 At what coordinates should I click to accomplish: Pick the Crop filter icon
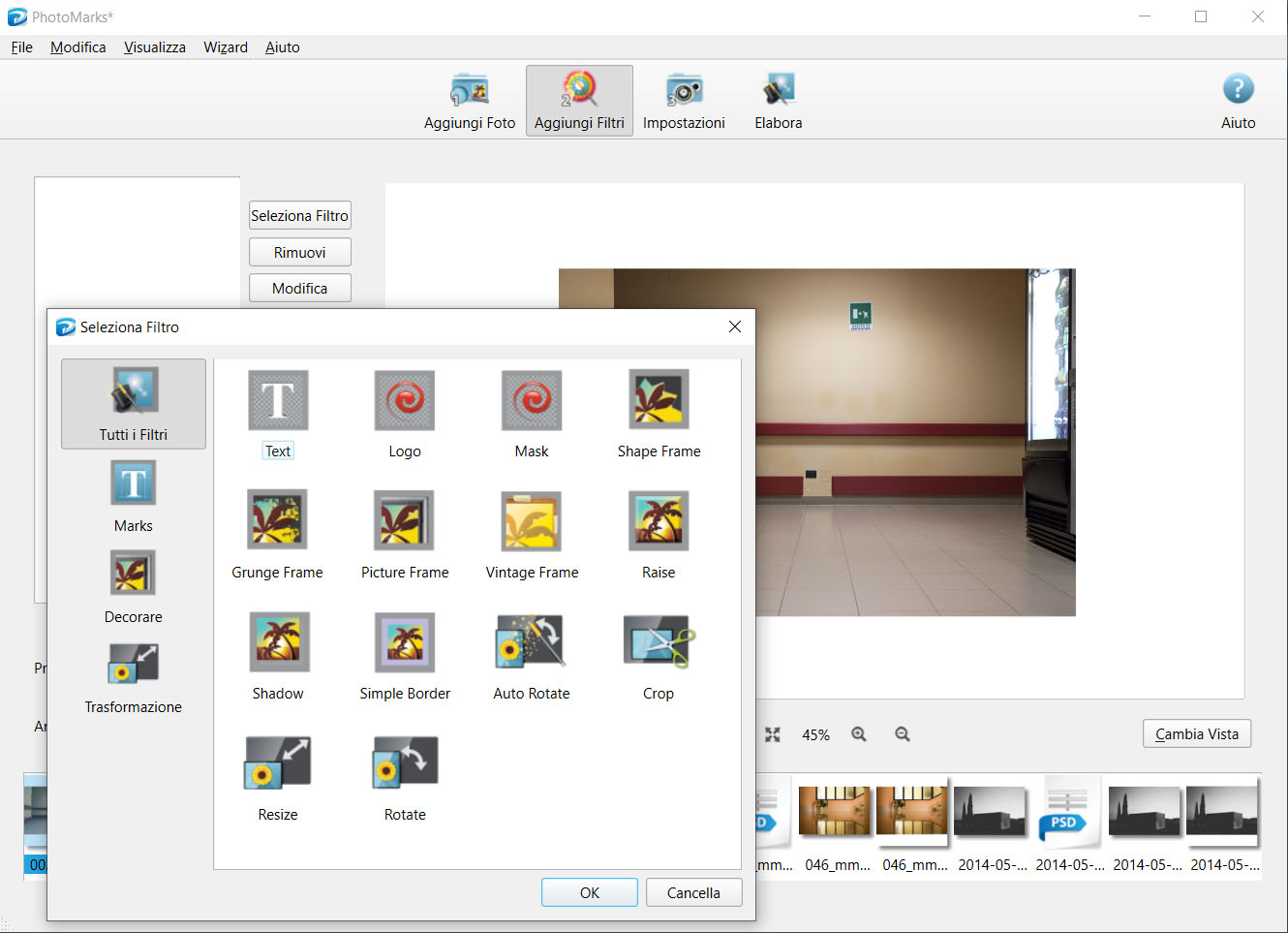coord(659,643)
